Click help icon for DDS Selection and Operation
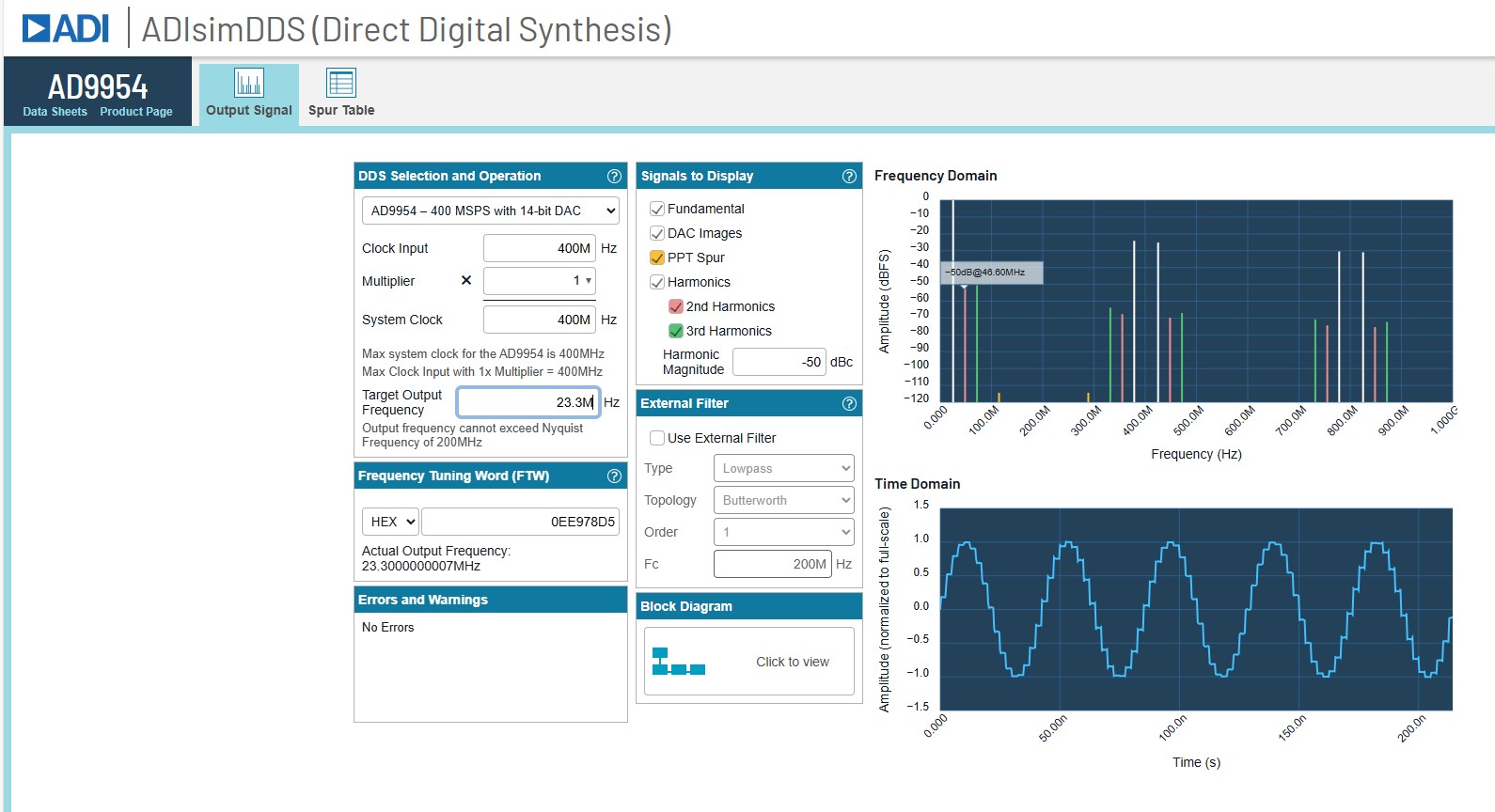 [x=614, y=176]
